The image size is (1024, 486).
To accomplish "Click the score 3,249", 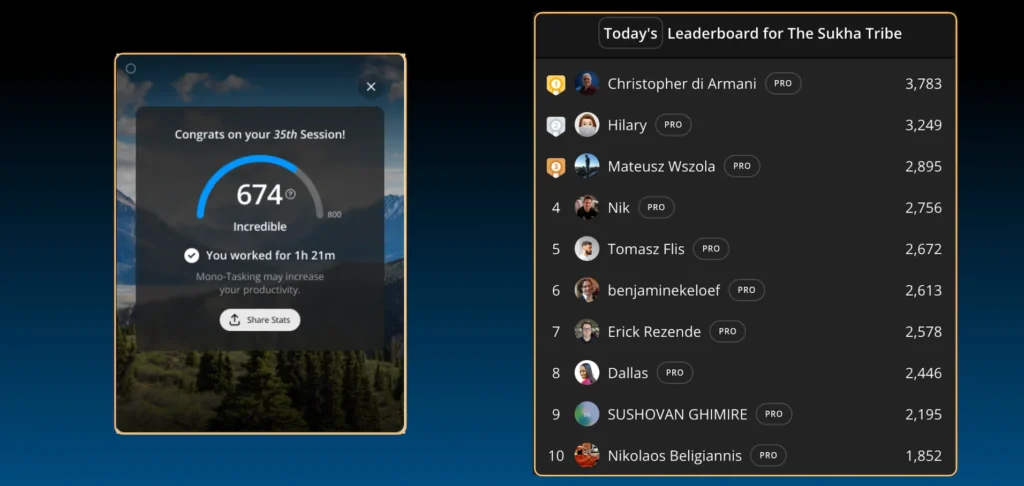I will pyautogui.click(x=923, y=125).
